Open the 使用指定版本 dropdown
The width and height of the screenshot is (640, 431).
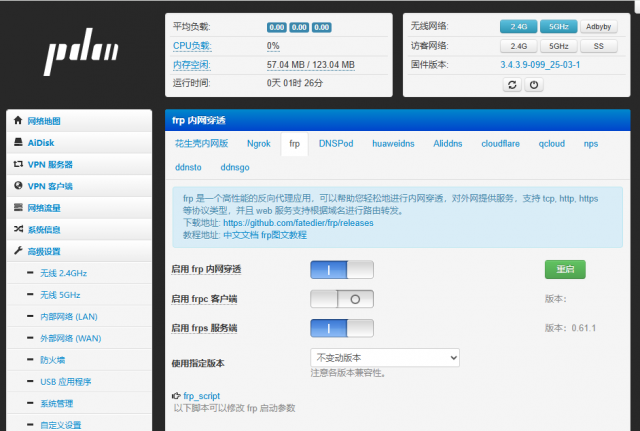point(385,358)
